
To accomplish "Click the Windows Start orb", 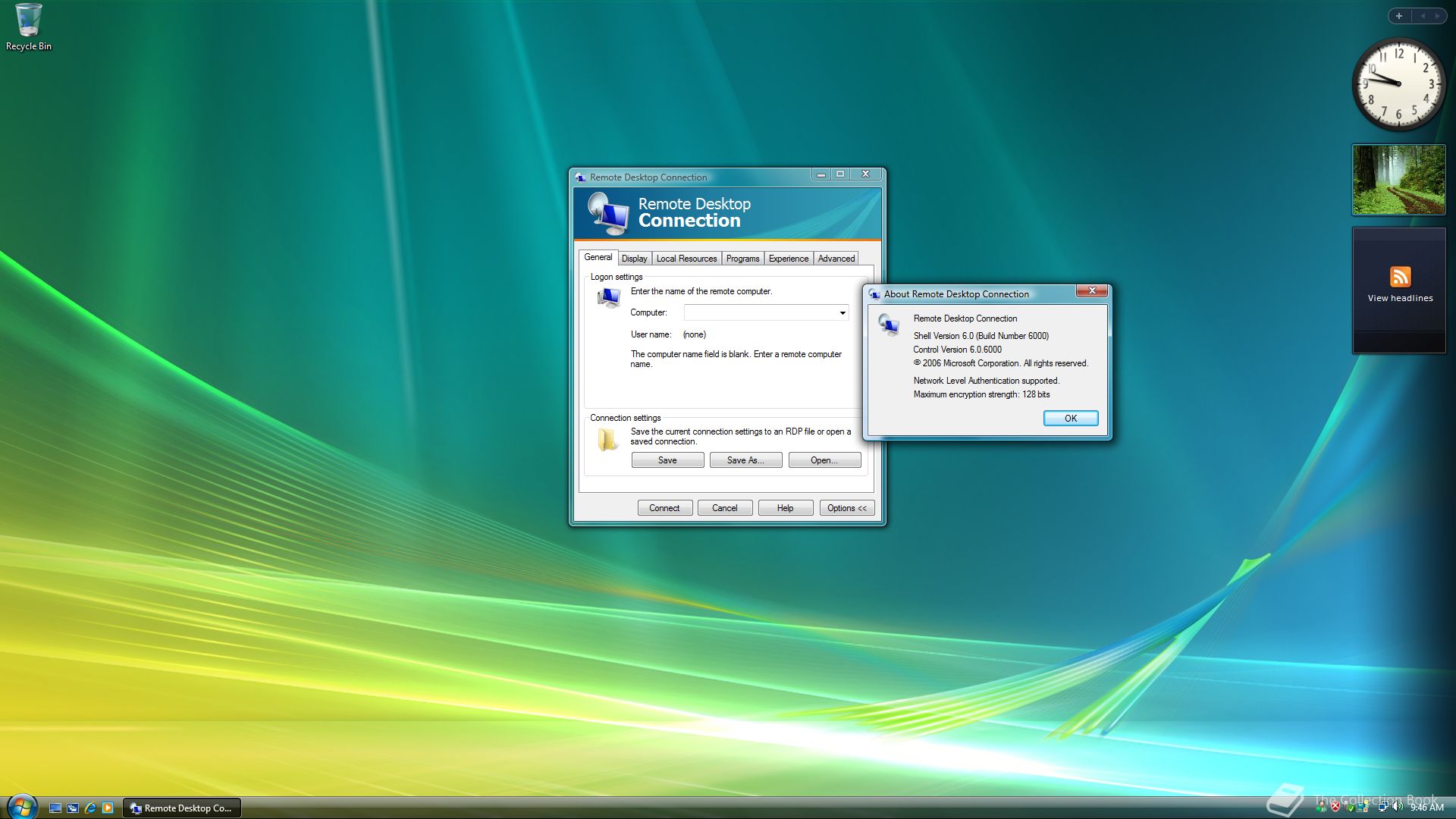I will (x=21, y=807).
